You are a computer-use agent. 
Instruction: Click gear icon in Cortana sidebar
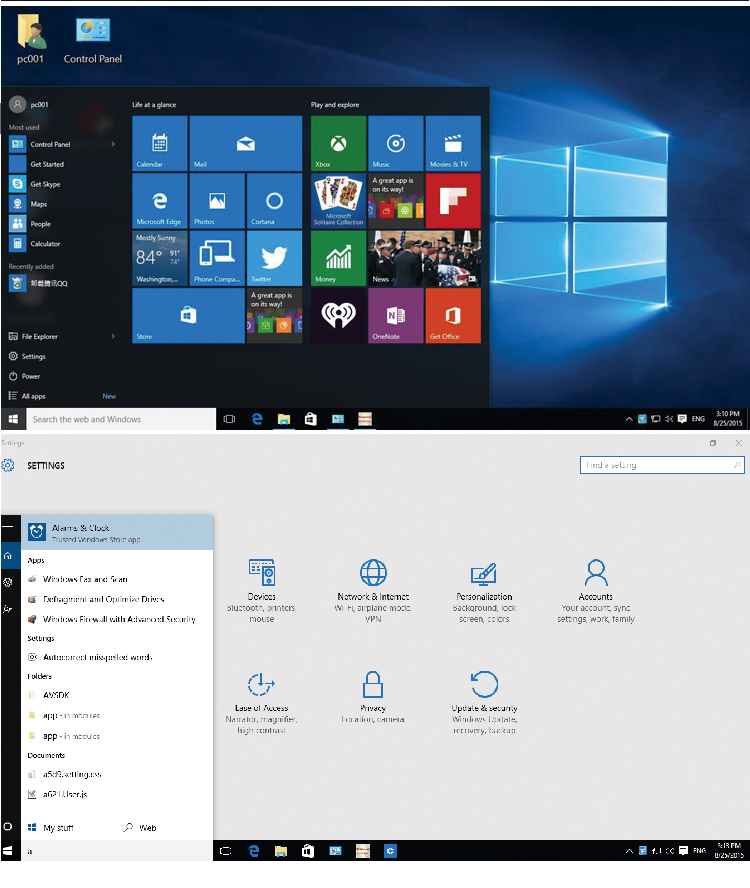pos(8,582)
